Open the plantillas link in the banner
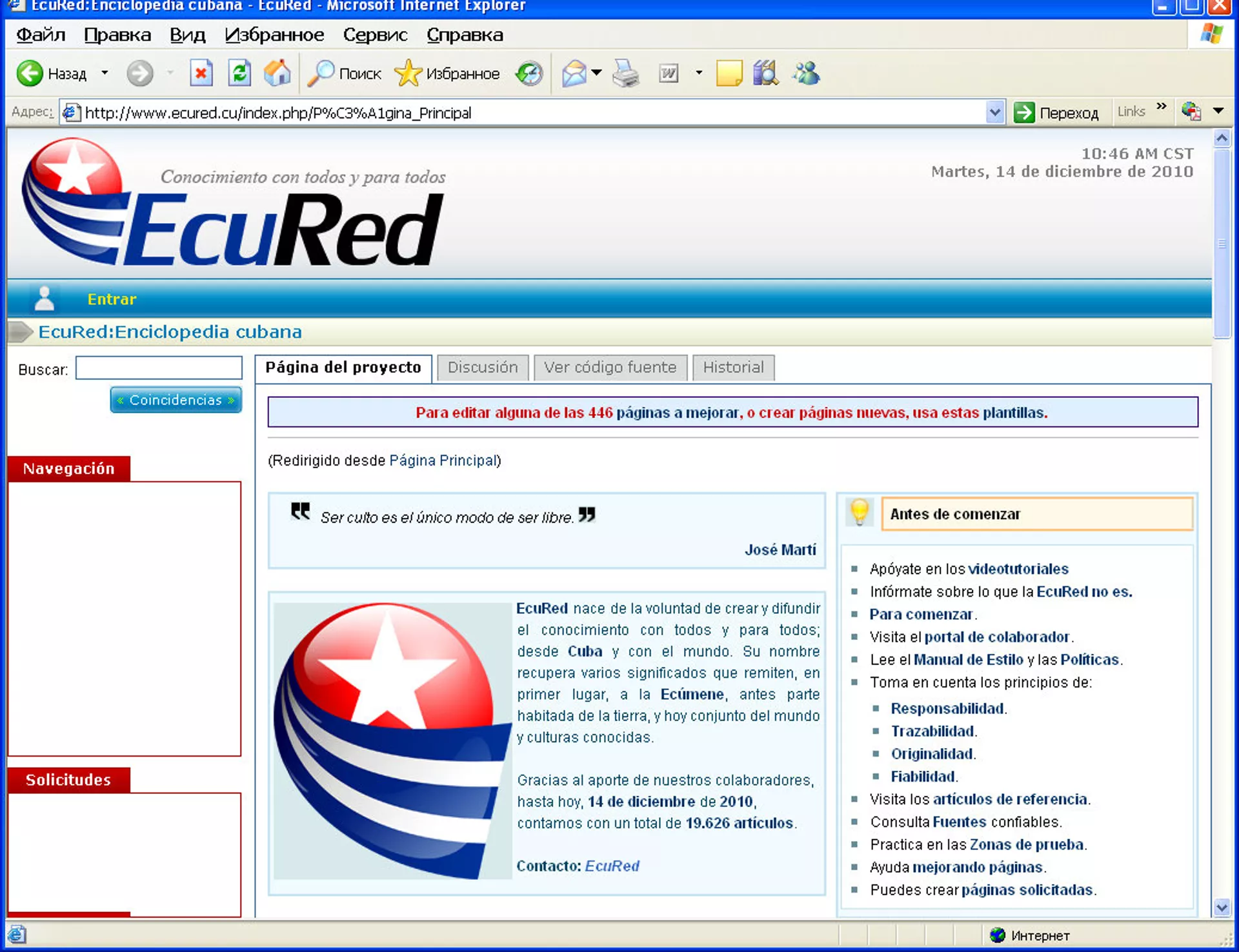This screenshot has width=1239, height=952. click(x=1013, y=413)
